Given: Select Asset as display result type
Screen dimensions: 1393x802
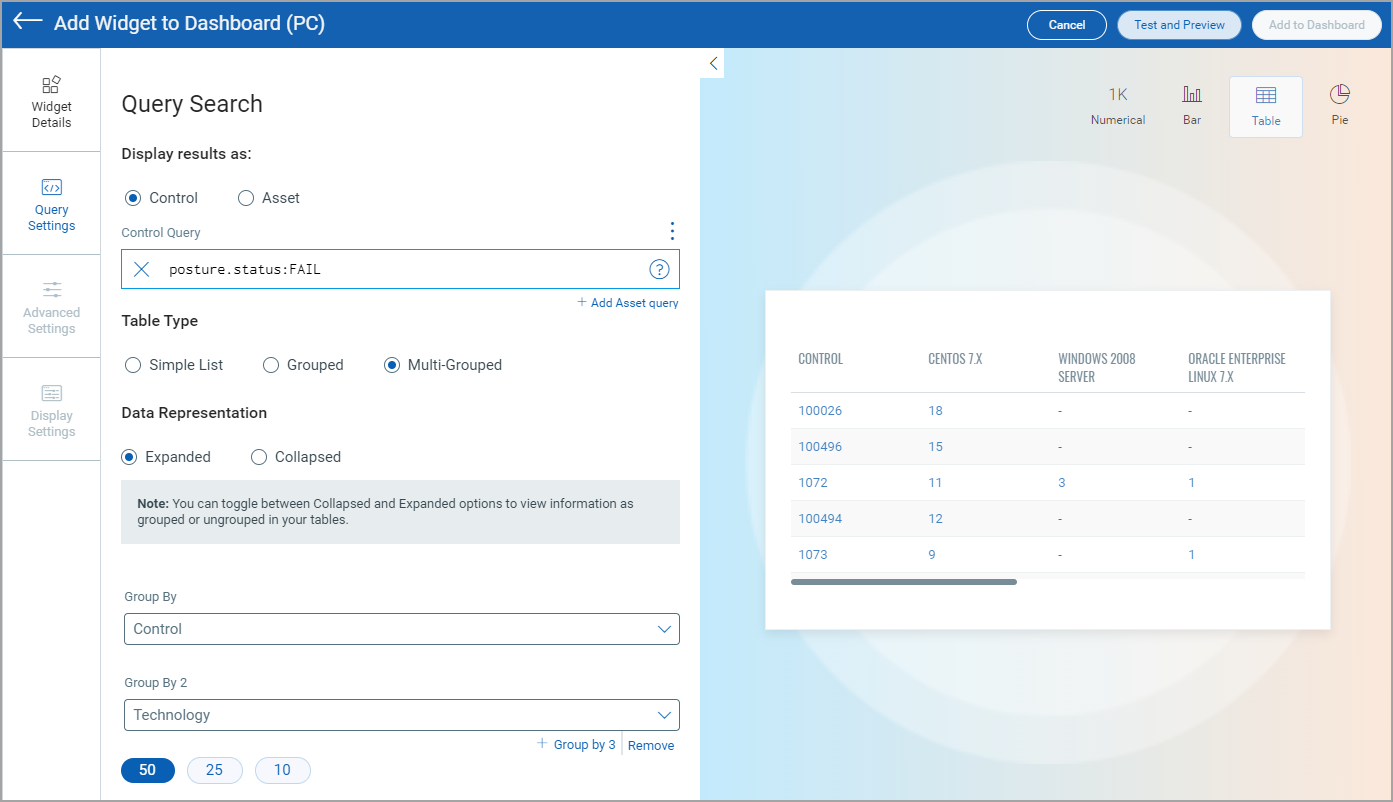Looking at the screenshot, I should click(x=246, y=197).
